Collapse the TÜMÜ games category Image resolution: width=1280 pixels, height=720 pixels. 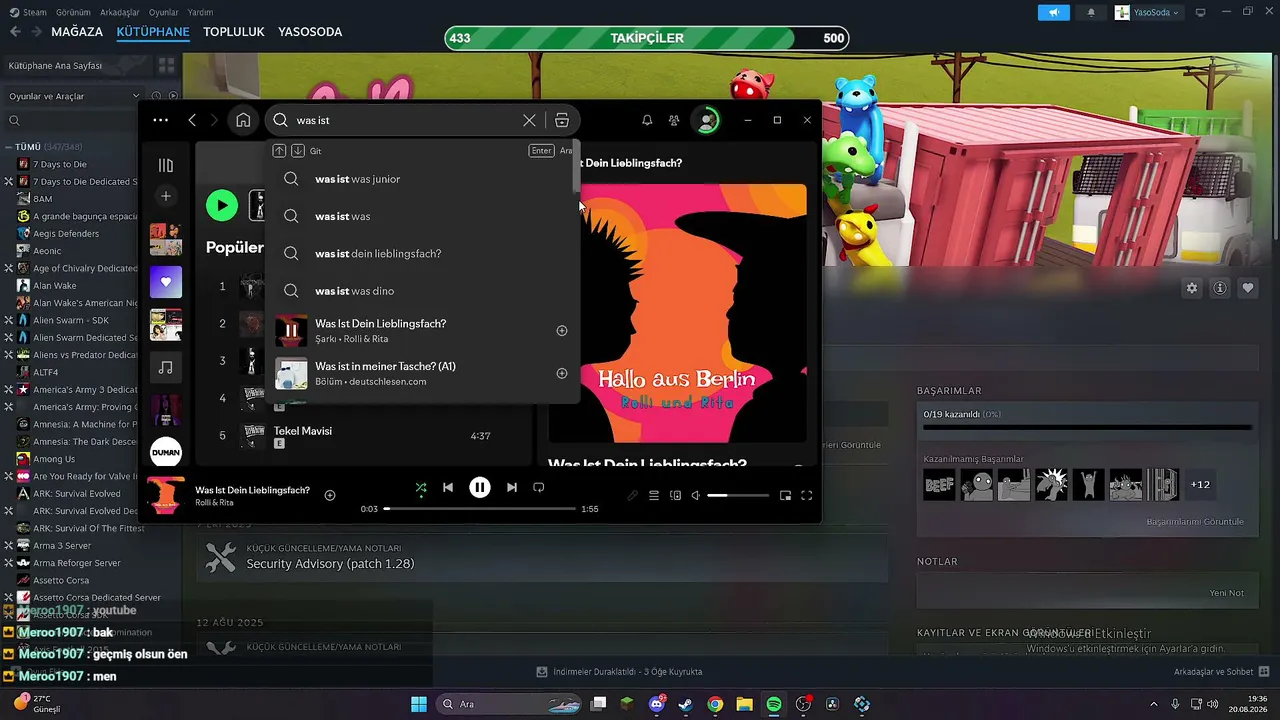point(8,147)
